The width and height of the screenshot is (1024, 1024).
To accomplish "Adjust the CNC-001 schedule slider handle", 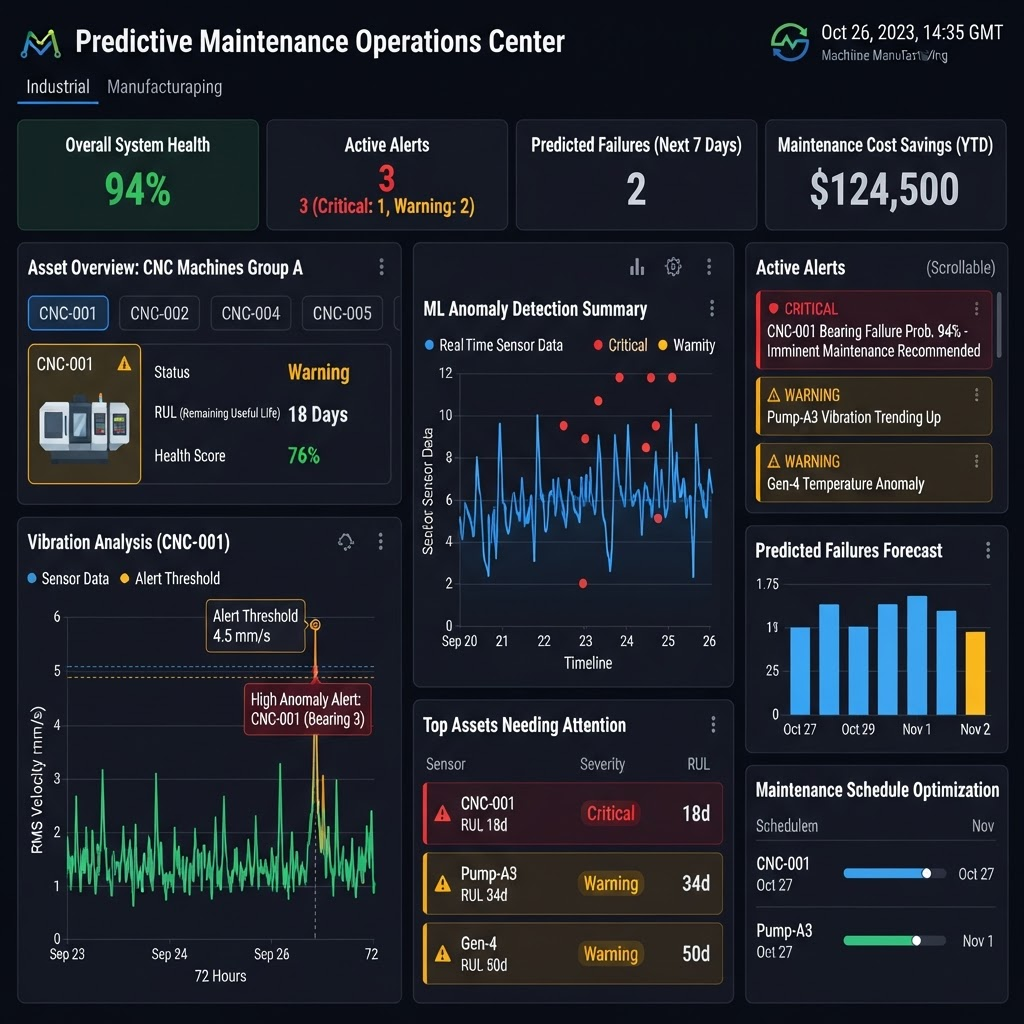I will coord(926,873).
